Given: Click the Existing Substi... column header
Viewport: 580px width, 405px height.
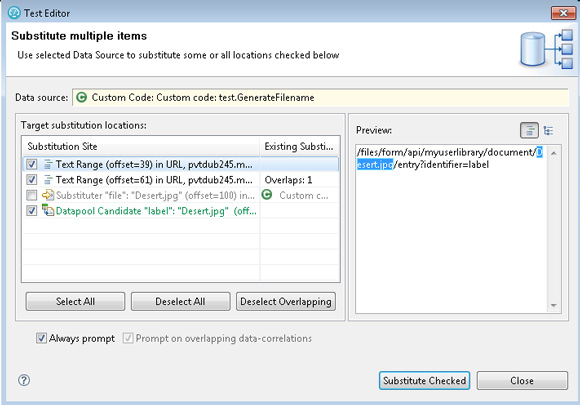Looking at the screenshot, I should pyautogui.click(x=300, y=146).
